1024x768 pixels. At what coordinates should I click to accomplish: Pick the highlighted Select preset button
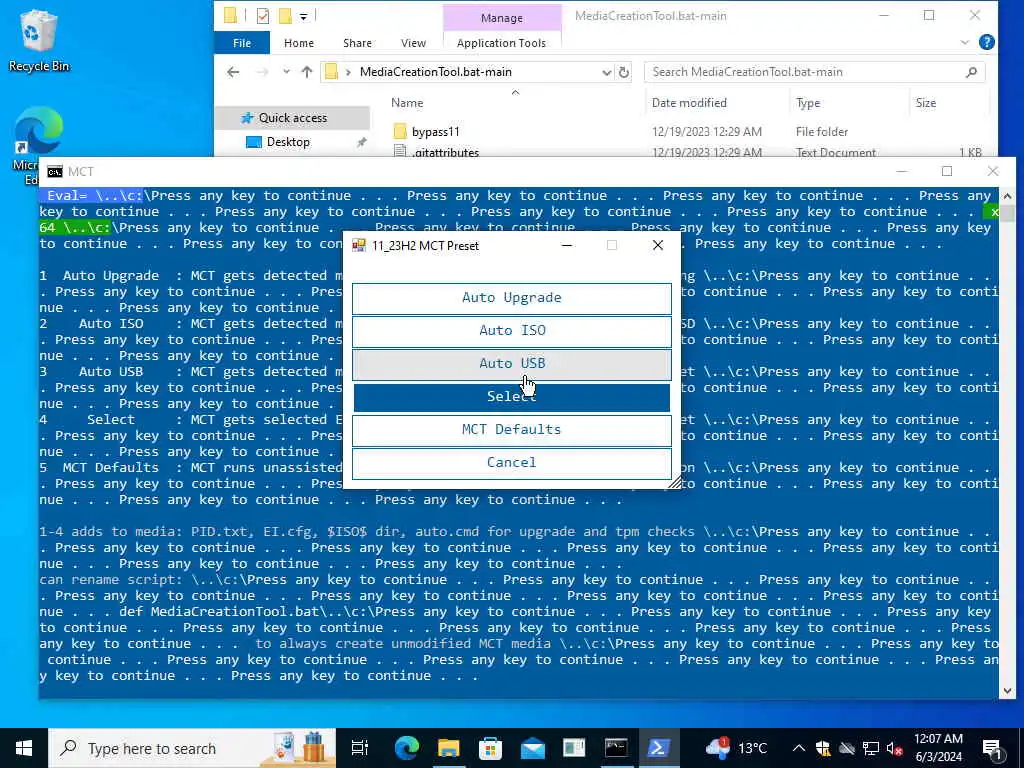pos(511,396)
